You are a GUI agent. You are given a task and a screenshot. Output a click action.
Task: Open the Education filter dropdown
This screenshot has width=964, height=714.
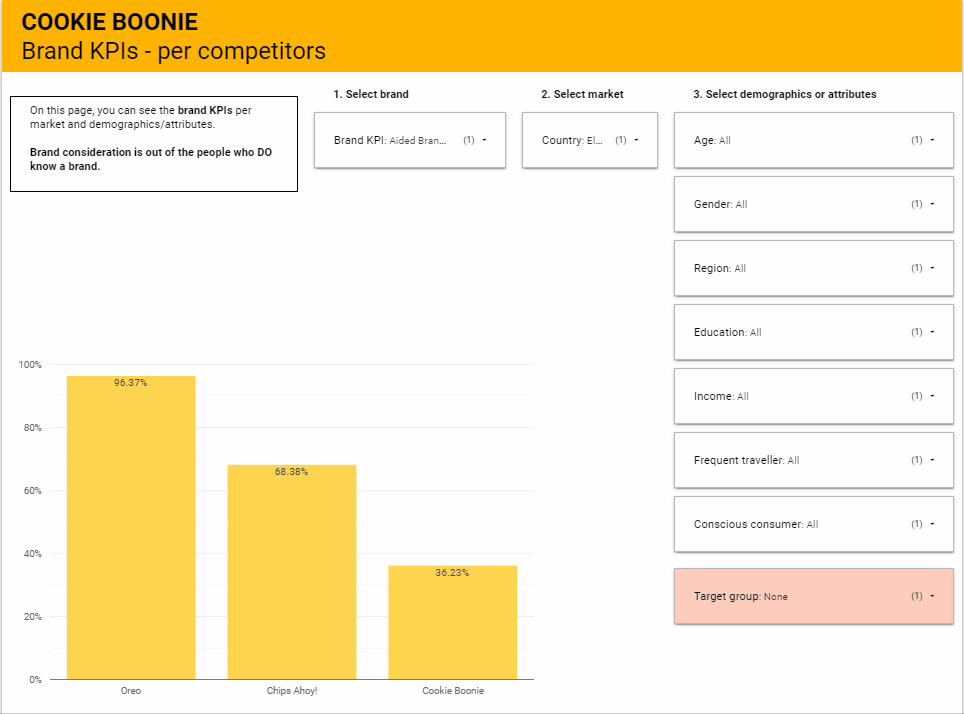813,332
